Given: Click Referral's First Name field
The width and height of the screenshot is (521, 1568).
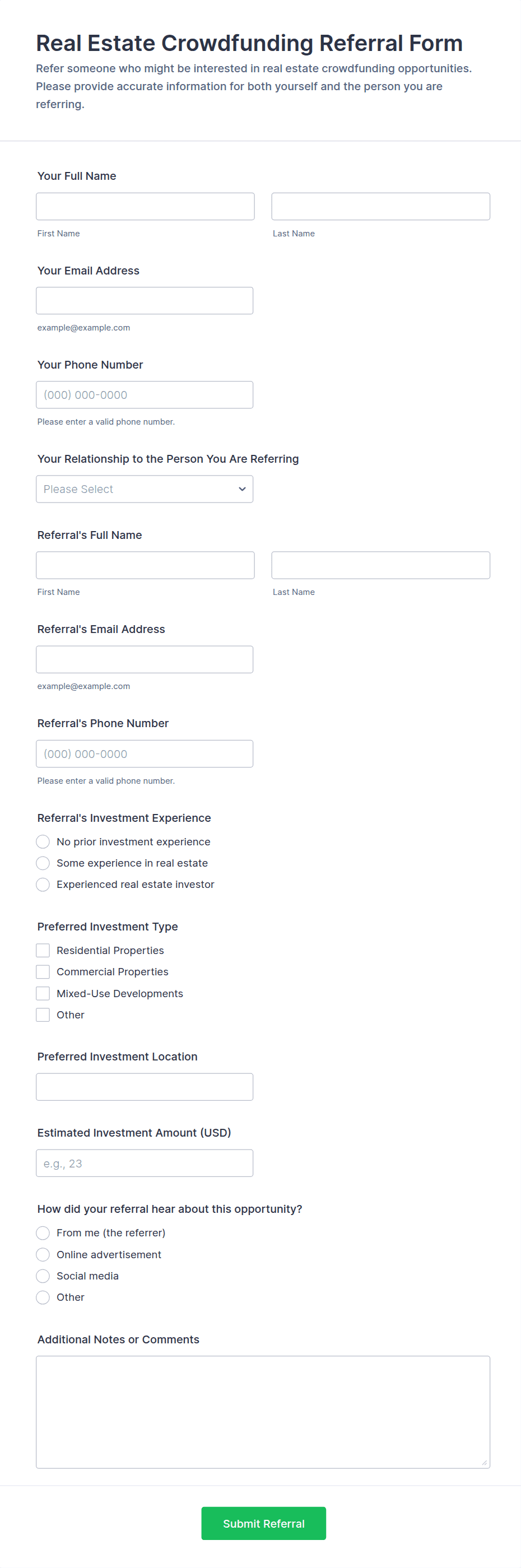Looking at the screenshot, I should coord(145,565).
